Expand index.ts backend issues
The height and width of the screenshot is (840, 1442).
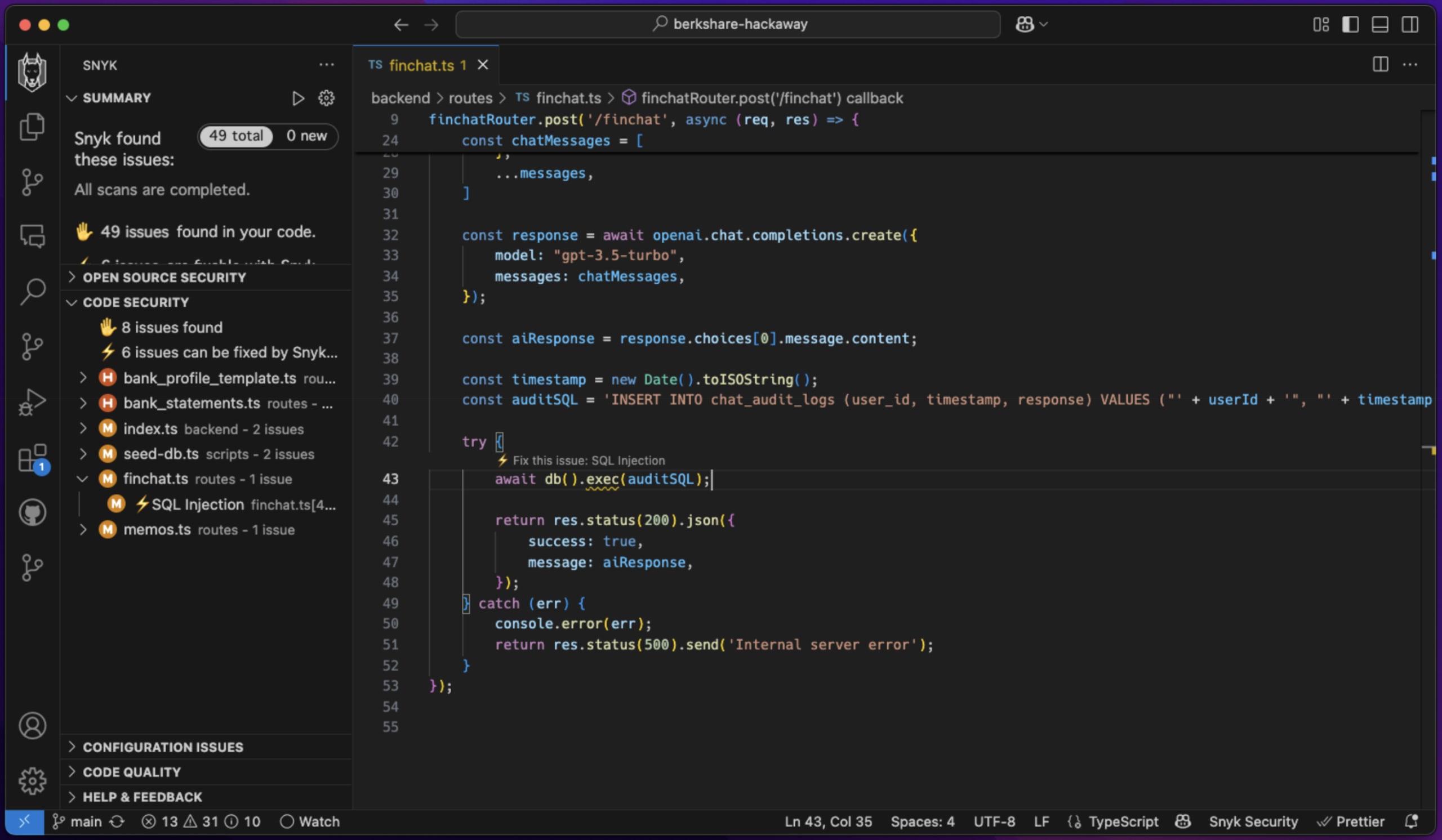point(83,428)
